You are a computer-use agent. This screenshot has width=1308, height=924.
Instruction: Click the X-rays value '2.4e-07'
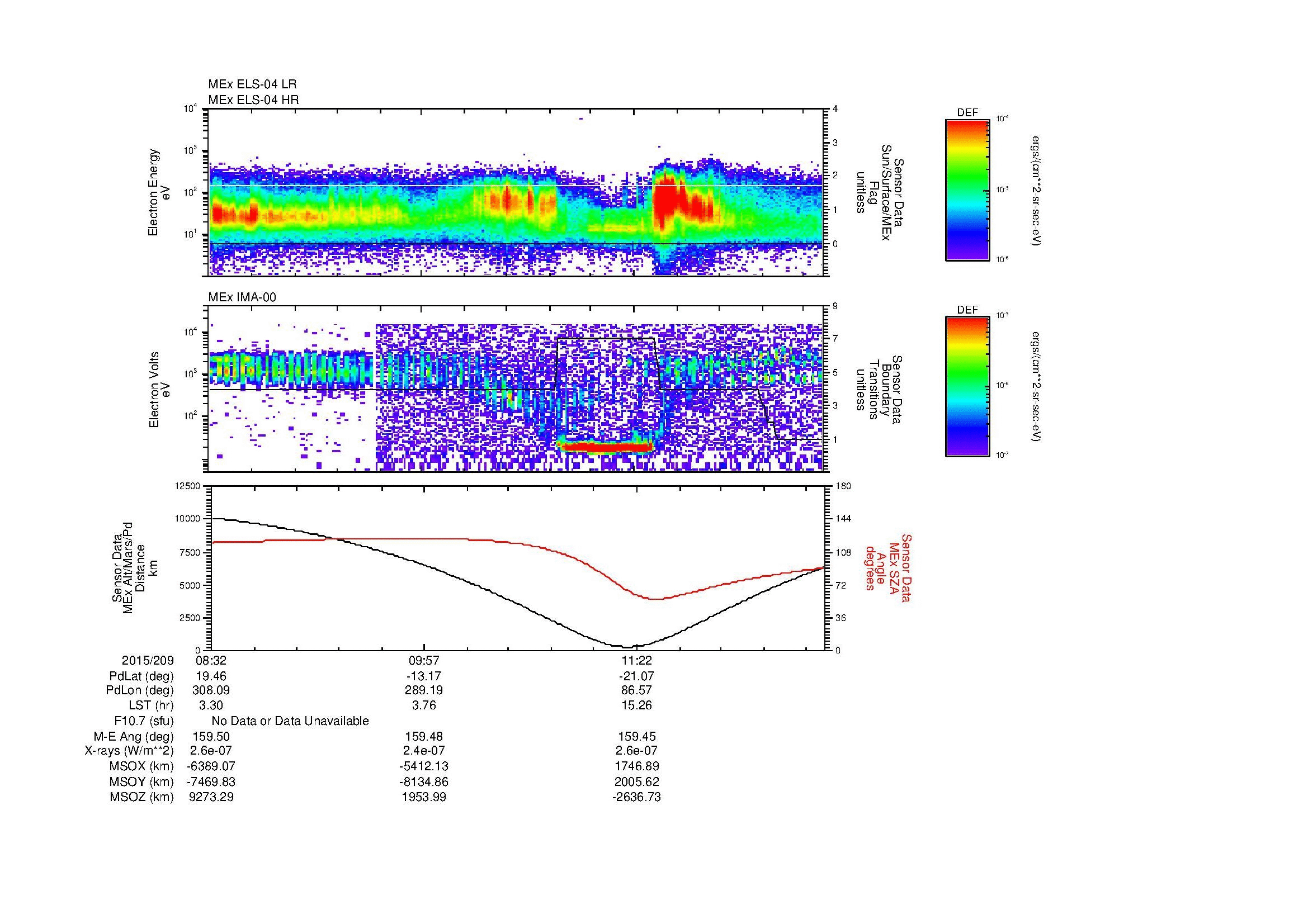coord(424,751)
